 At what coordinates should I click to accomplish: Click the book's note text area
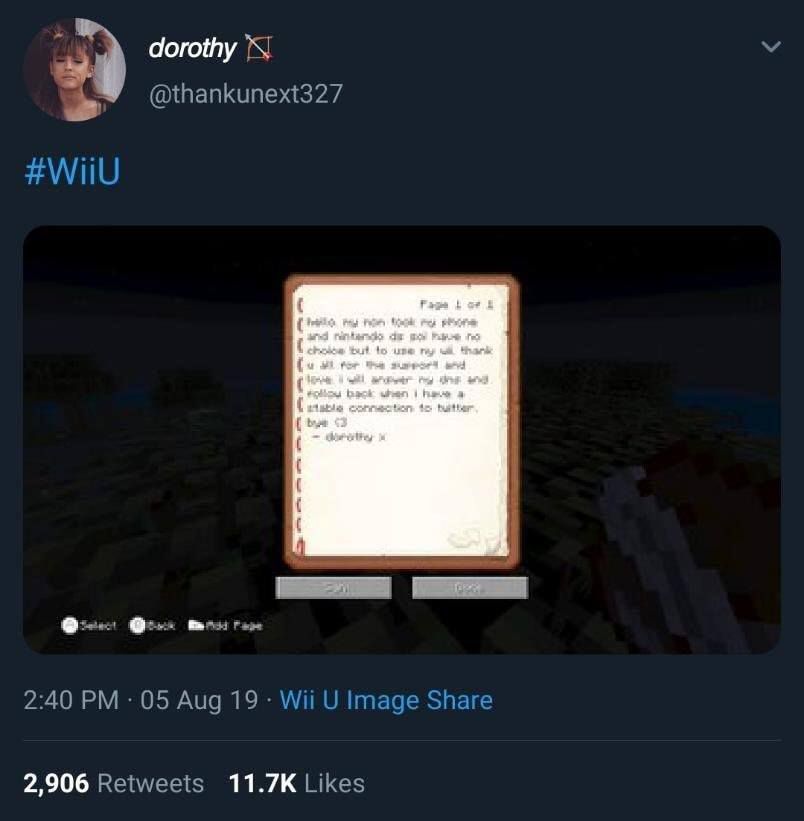tap(399, 378)
